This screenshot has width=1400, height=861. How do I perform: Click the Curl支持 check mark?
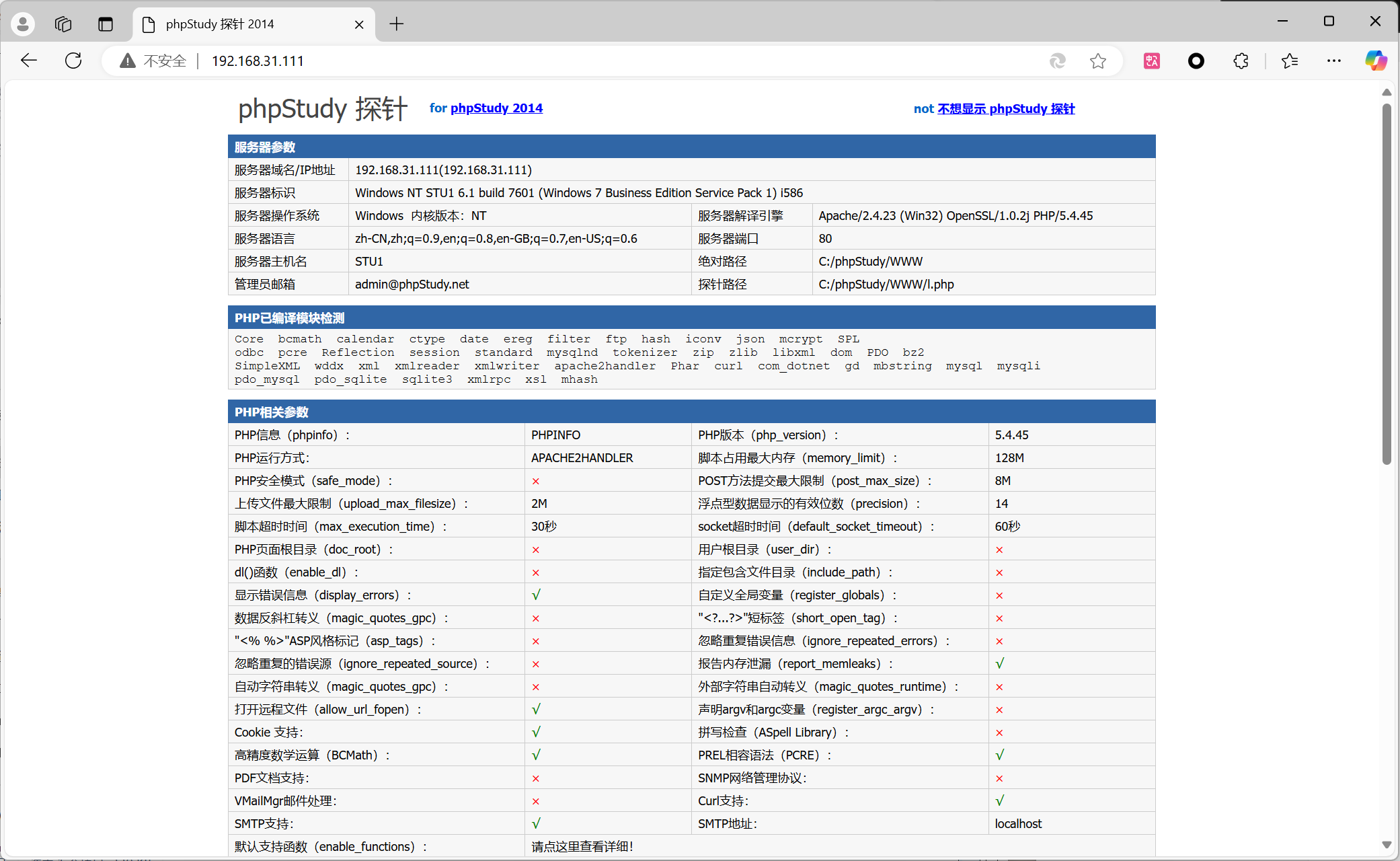pyautogui.click(x=1000, y=801)
